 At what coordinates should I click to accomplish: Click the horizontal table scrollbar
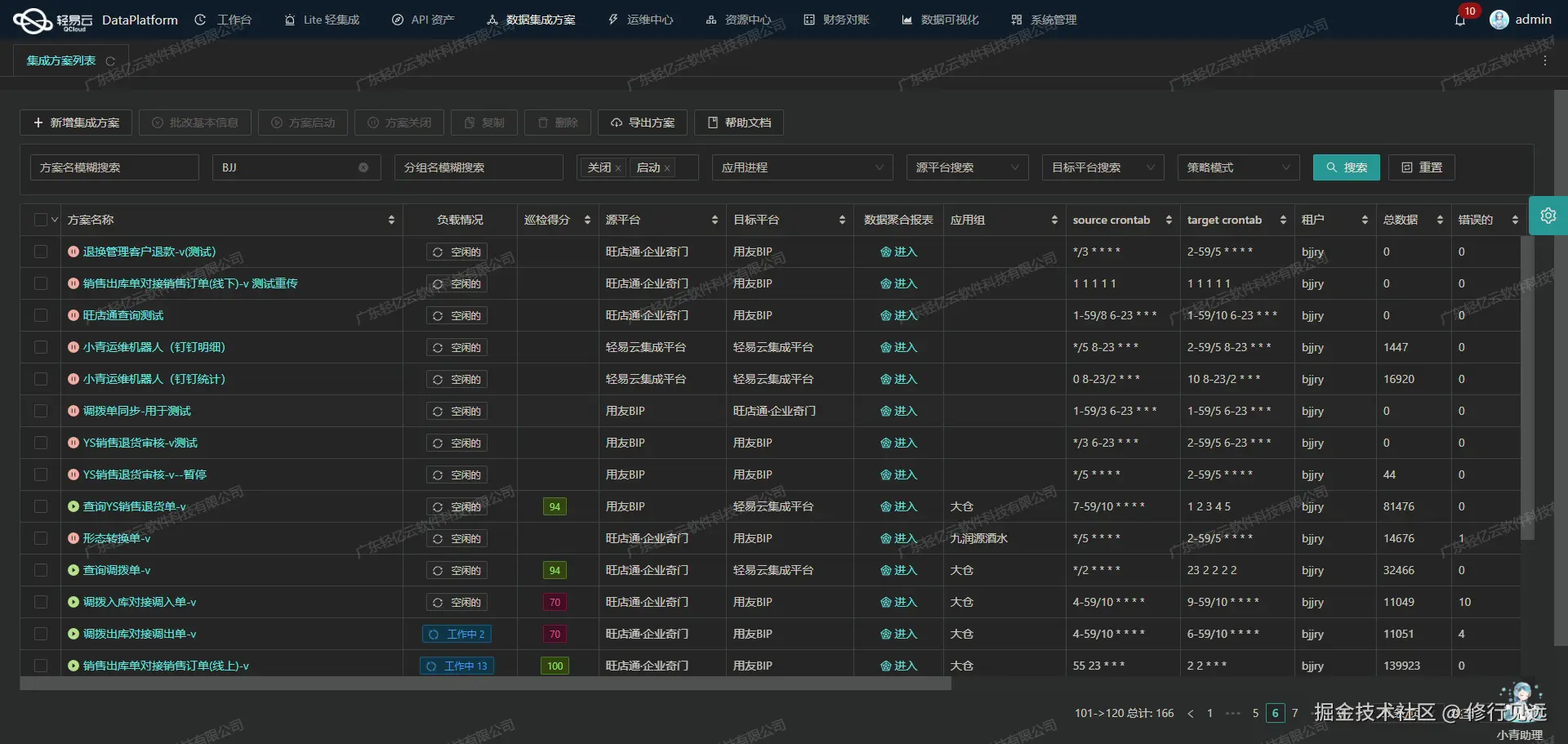tap(485, 684)
